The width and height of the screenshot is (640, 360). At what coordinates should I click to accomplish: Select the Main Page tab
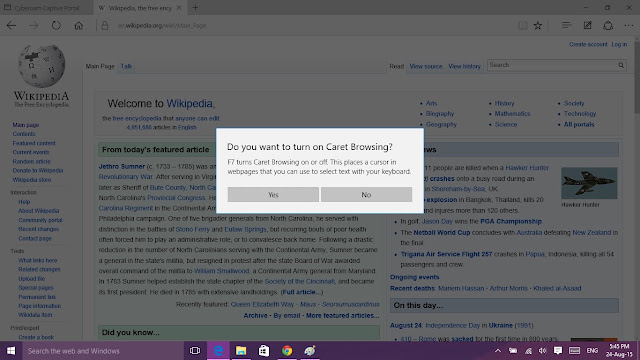(100, 66)
